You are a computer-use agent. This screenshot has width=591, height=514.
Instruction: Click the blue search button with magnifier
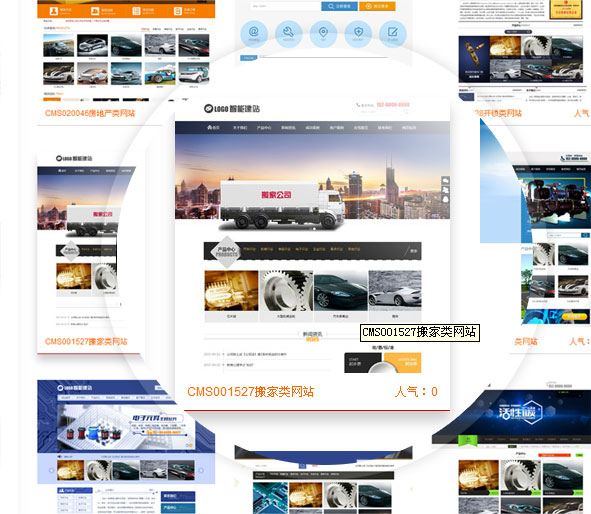[339, 6]
